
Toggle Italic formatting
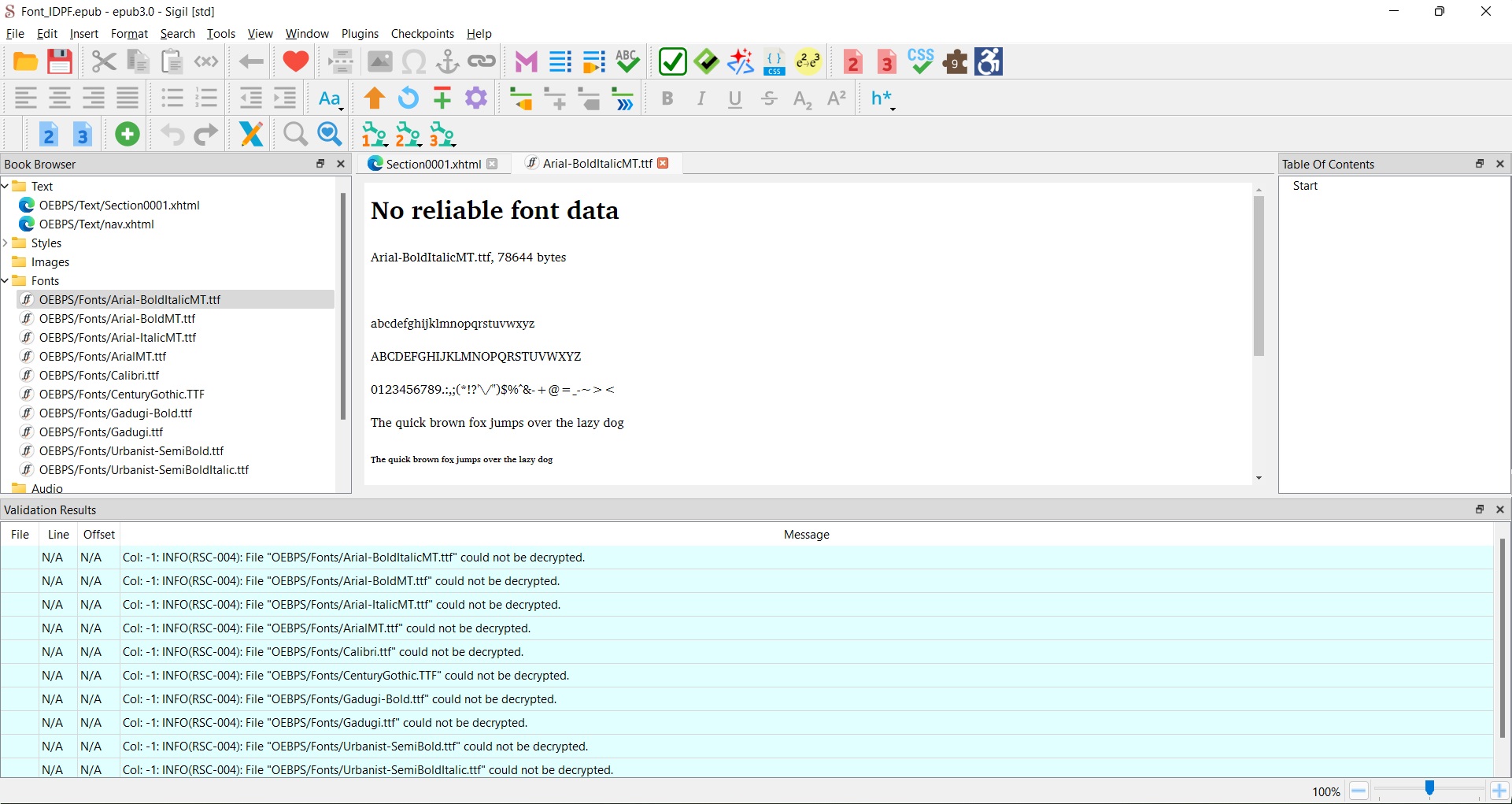pos(701,98)
